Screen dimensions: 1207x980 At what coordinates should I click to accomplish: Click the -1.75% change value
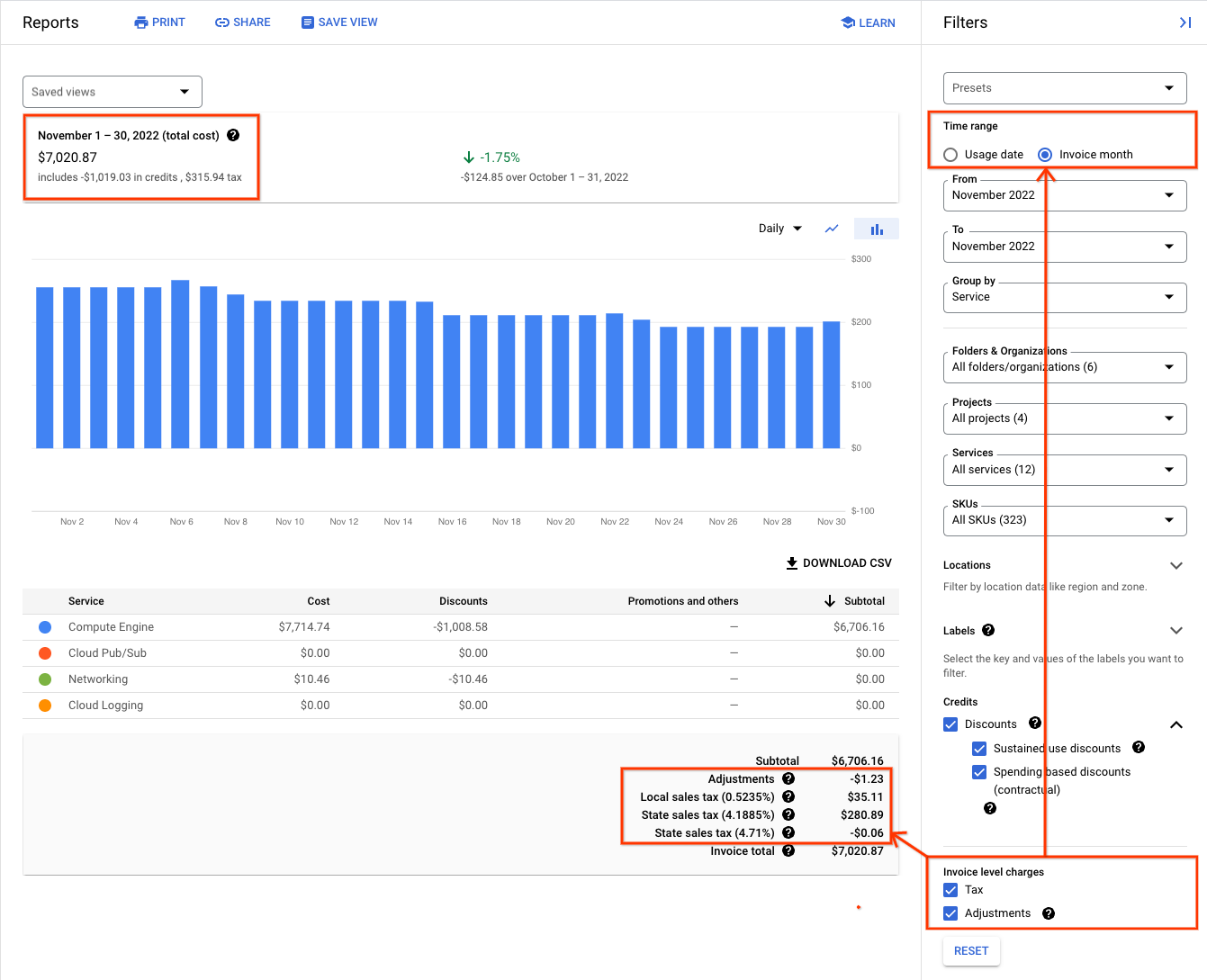click(500, 157)
